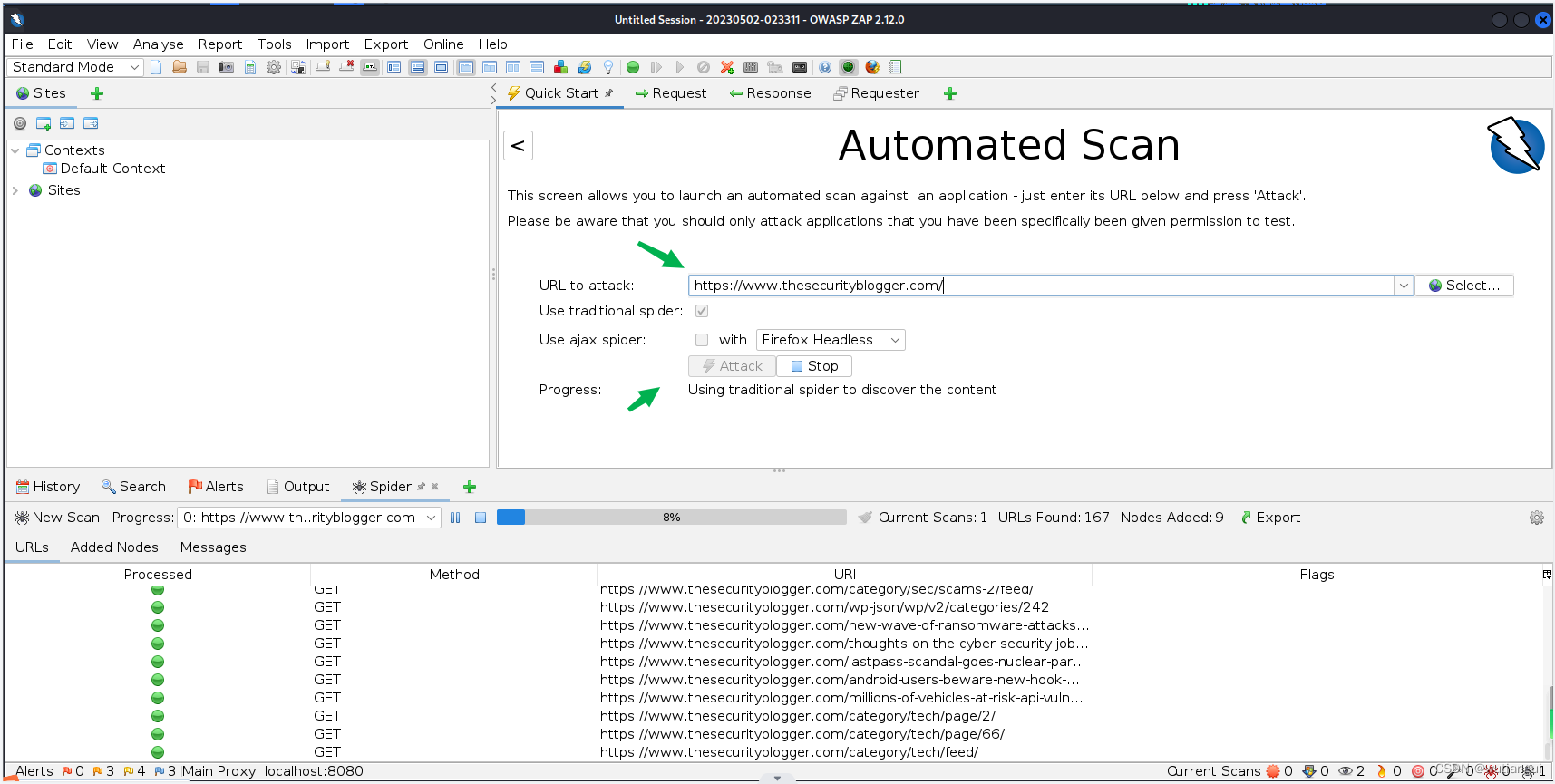Click the Open Session folder icon
Screen dimensions: 1555x784
coord(180,67)
